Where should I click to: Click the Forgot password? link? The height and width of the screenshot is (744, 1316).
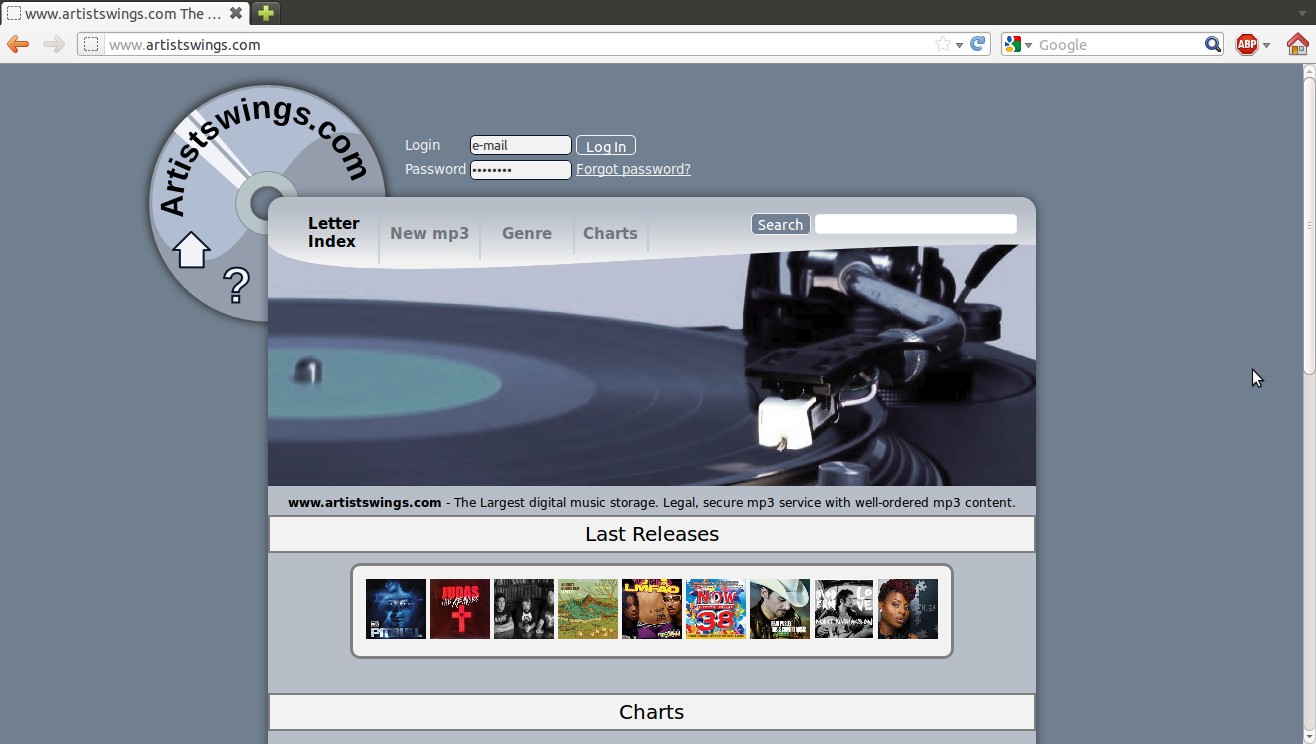633,169
